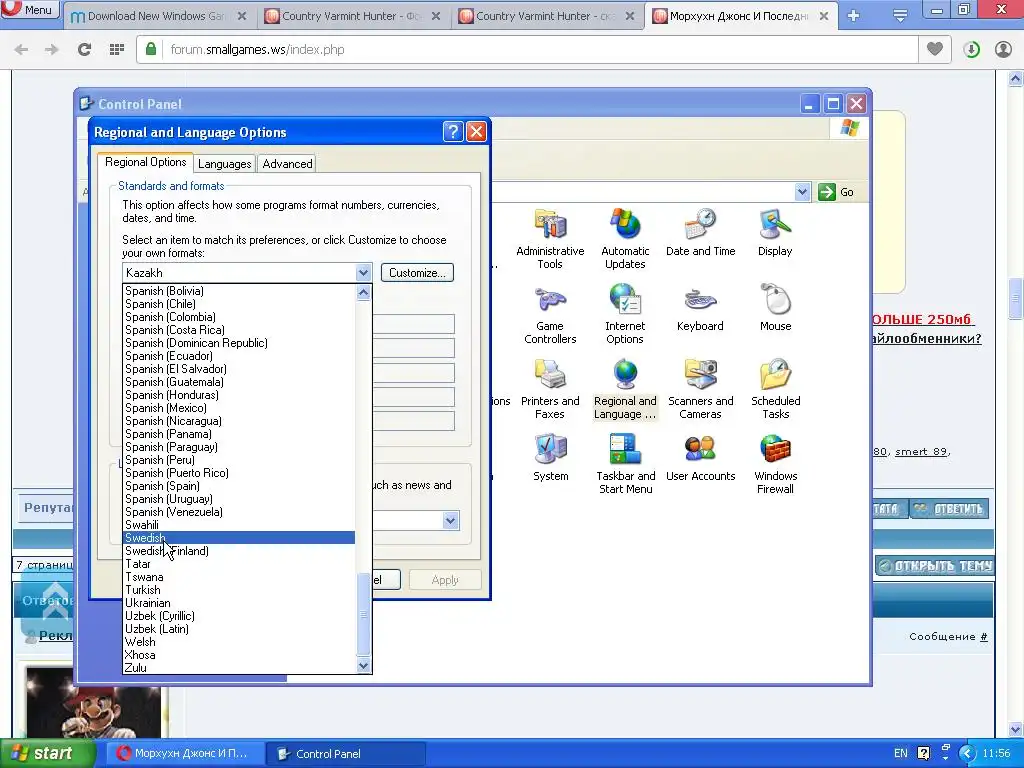The height and width of the screenshot is (768, 1024).
Task: Choose Swedish (Finland) in the list
Action: tap(239, 551)
